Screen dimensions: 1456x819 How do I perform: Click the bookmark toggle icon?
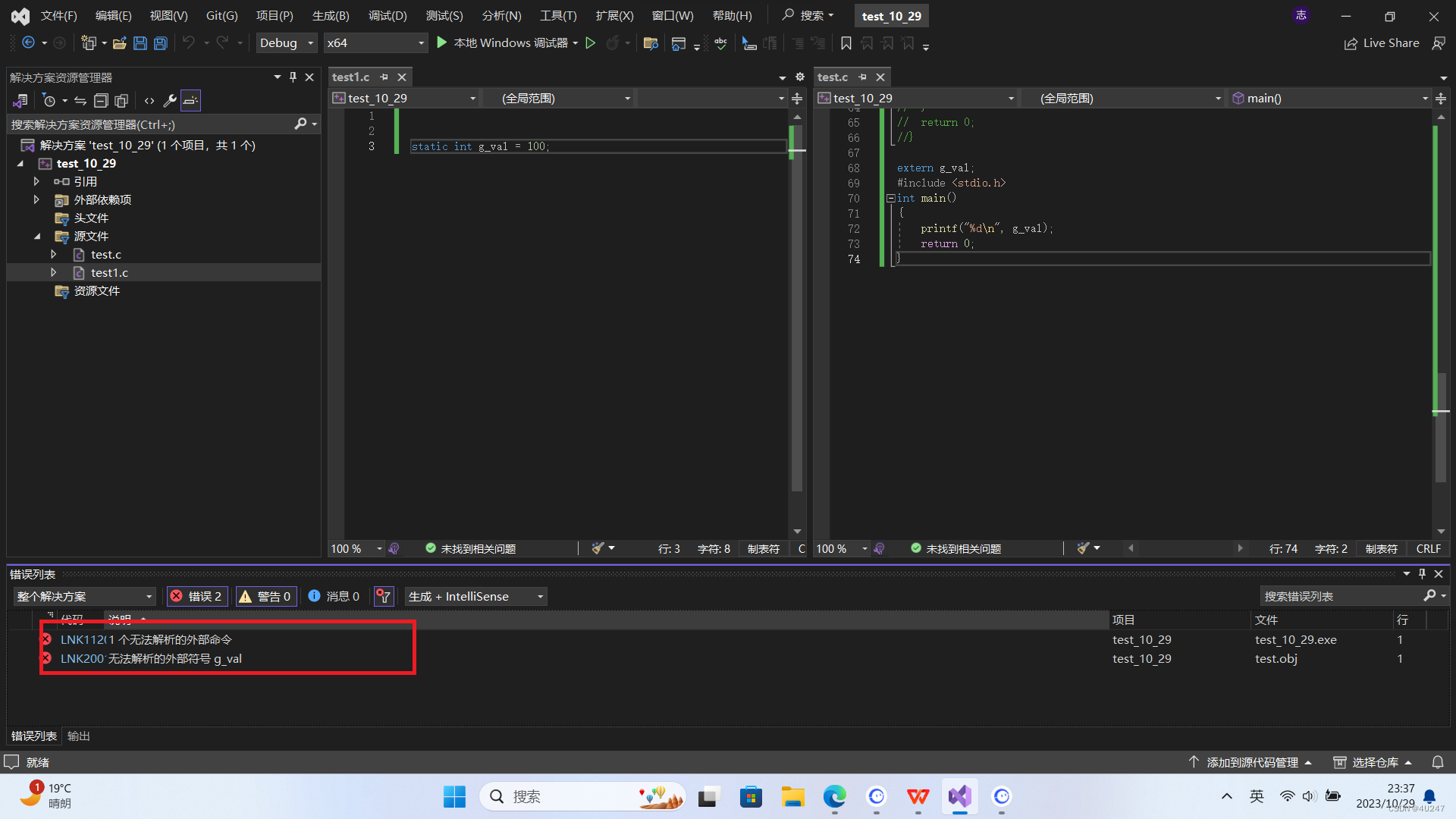[x=846, y=43]
